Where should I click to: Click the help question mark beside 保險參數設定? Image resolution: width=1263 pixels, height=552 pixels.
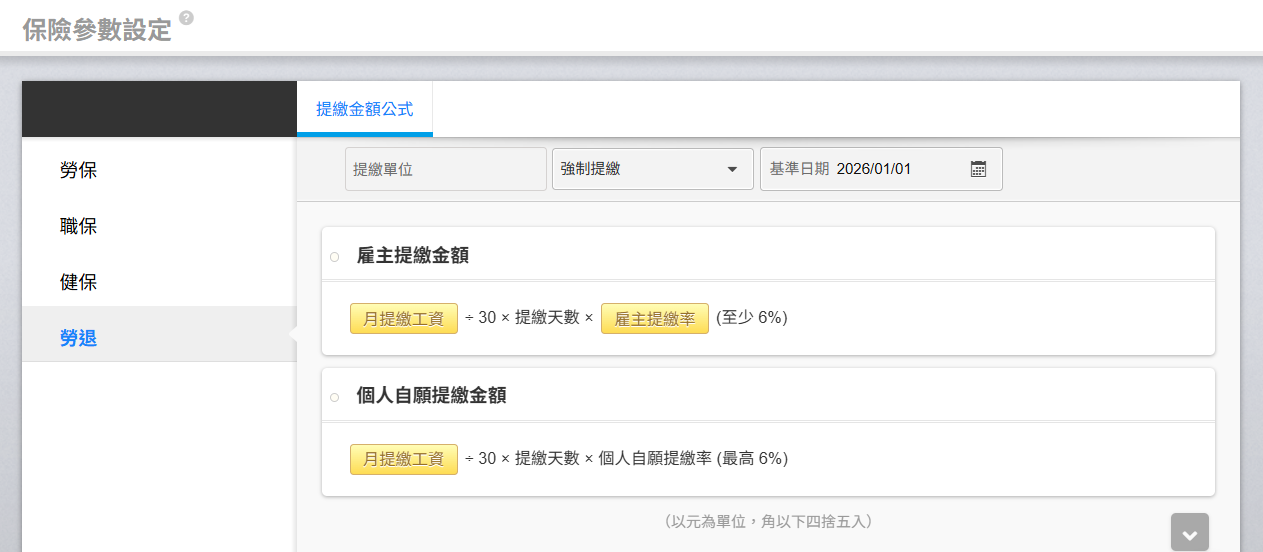186,18
